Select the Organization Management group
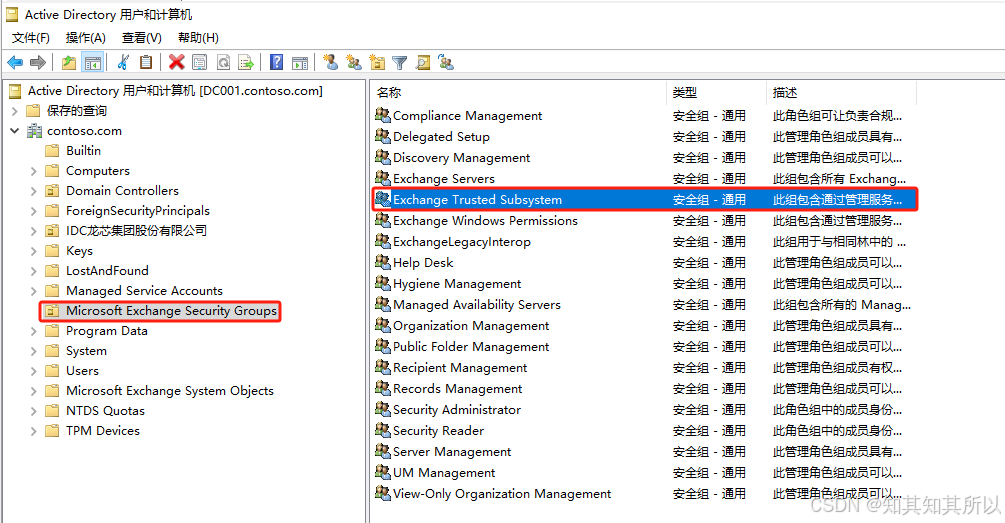 (471, 326)
